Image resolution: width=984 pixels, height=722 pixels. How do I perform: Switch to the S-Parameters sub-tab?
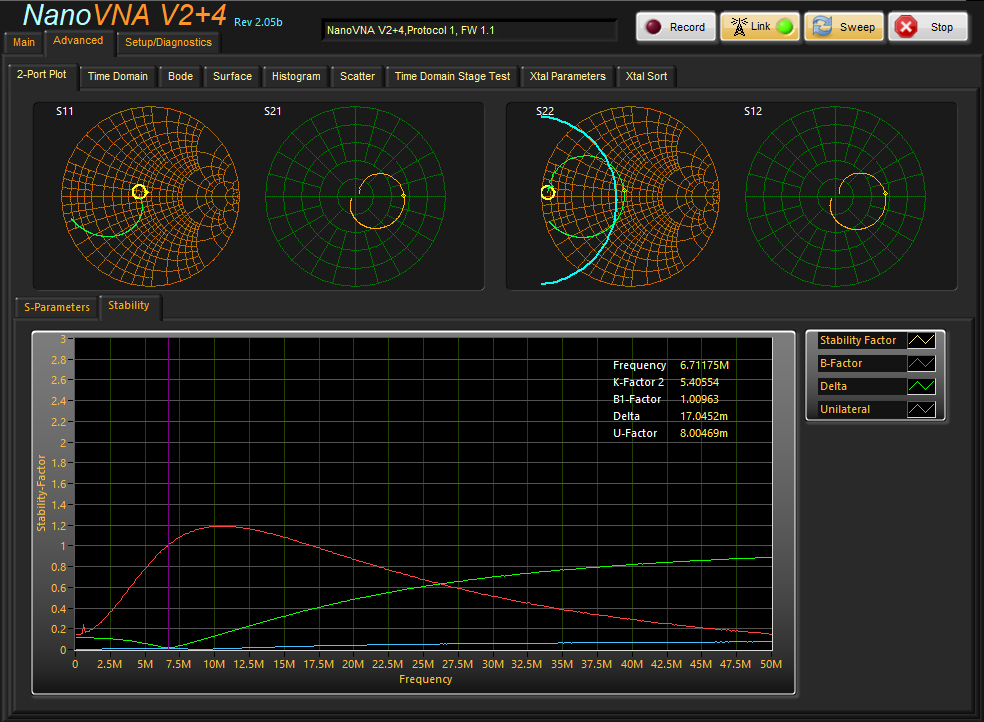click(x=56, y=307)
